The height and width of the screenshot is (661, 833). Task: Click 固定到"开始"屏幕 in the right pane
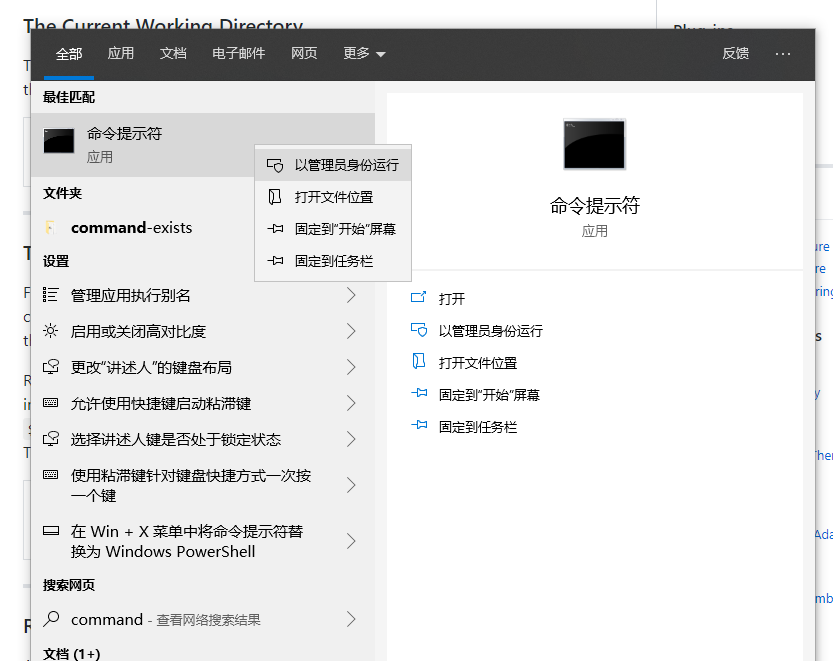(489, 395)
